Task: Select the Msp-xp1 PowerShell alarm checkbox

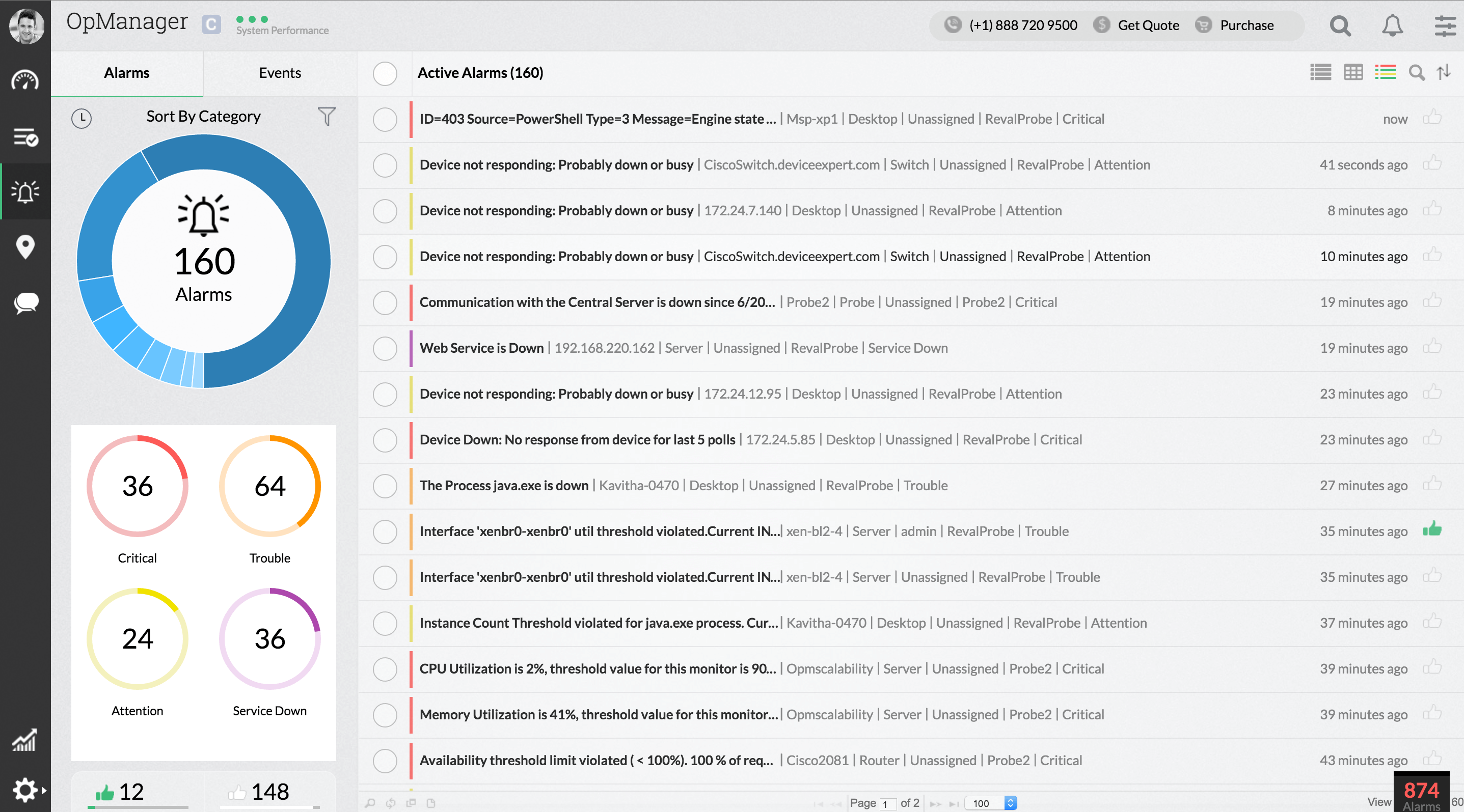Action: point(385,119)
